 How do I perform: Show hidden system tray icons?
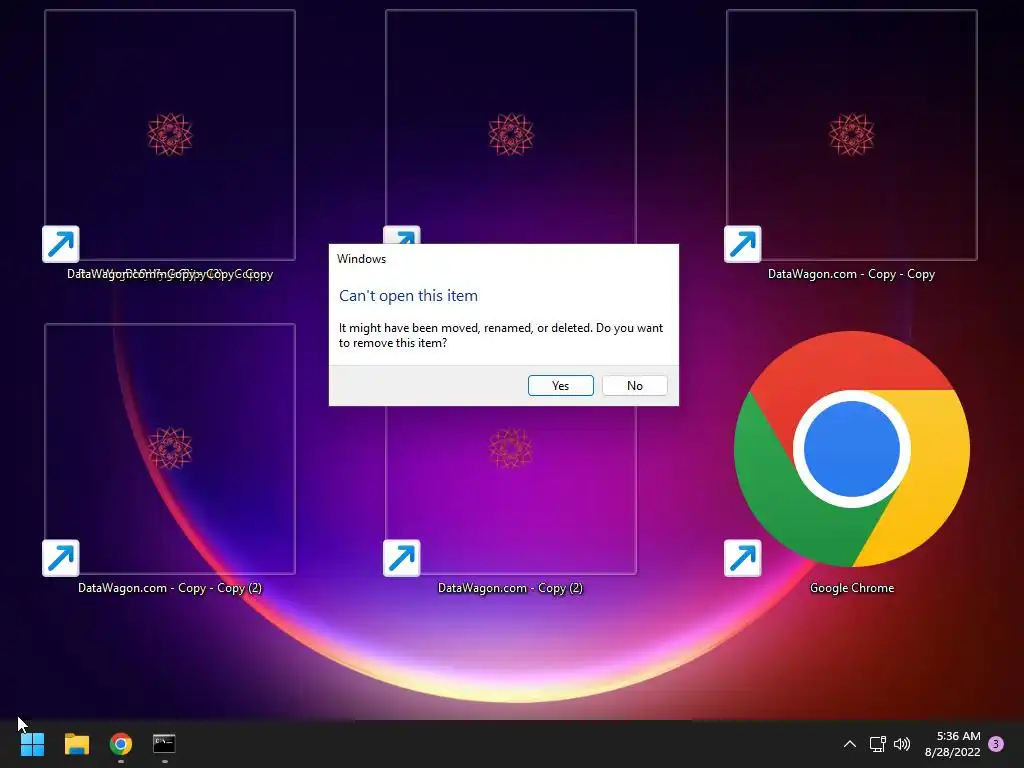tap(850, 744)
